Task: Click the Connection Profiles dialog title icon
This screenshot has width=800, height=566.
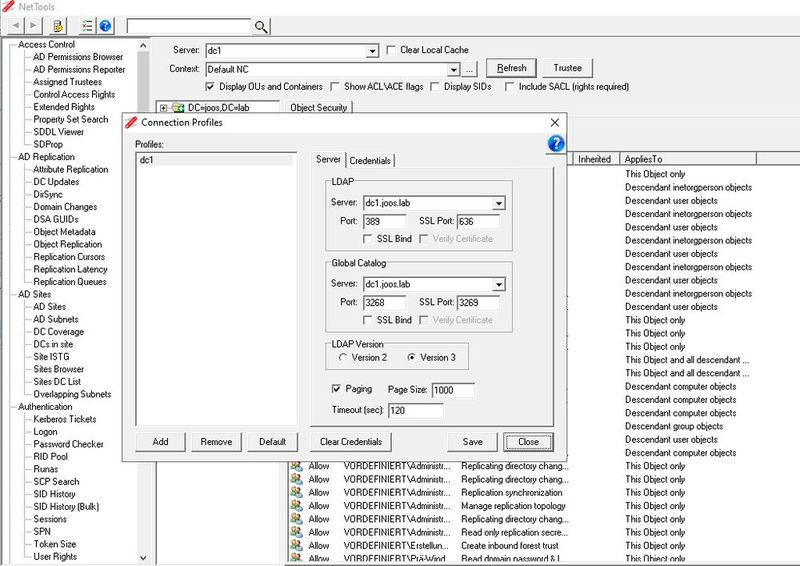Action: coord(132,122)
